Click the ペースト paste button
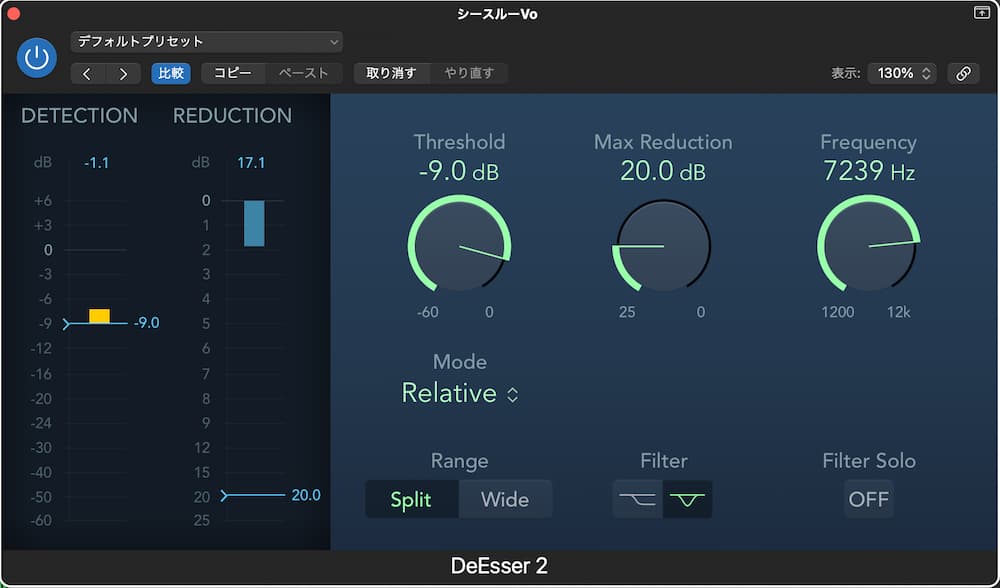This screenshot has height=588, width=1000. click(304, 73)
